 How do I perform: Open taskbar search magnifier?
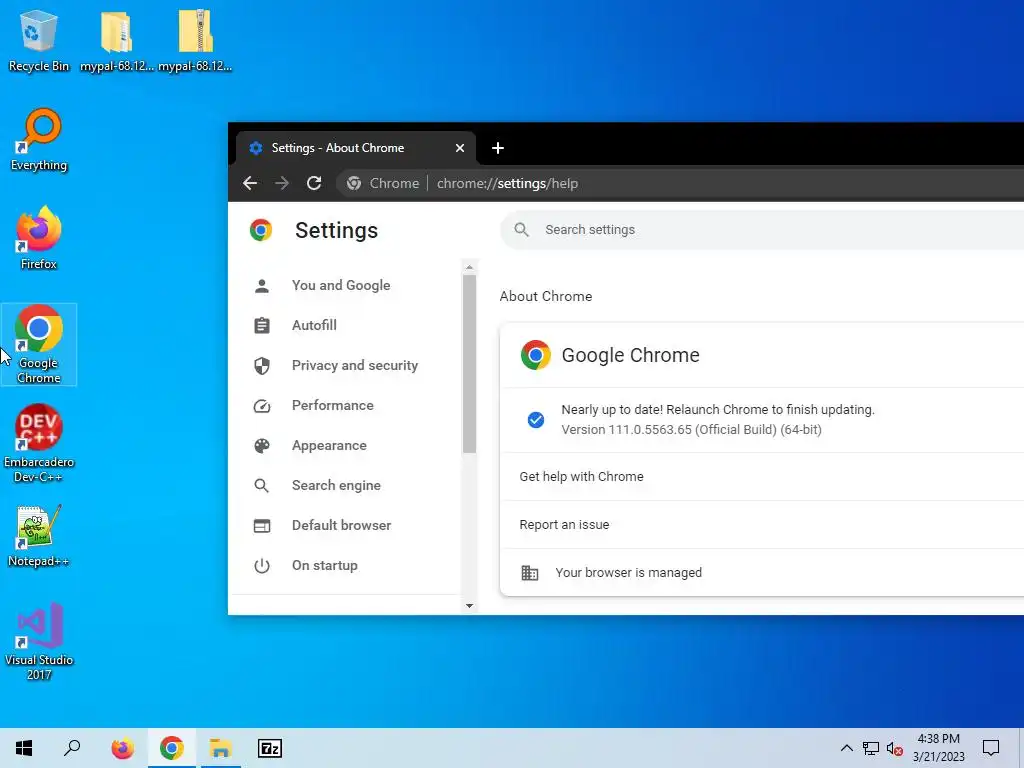click(72, 748)
